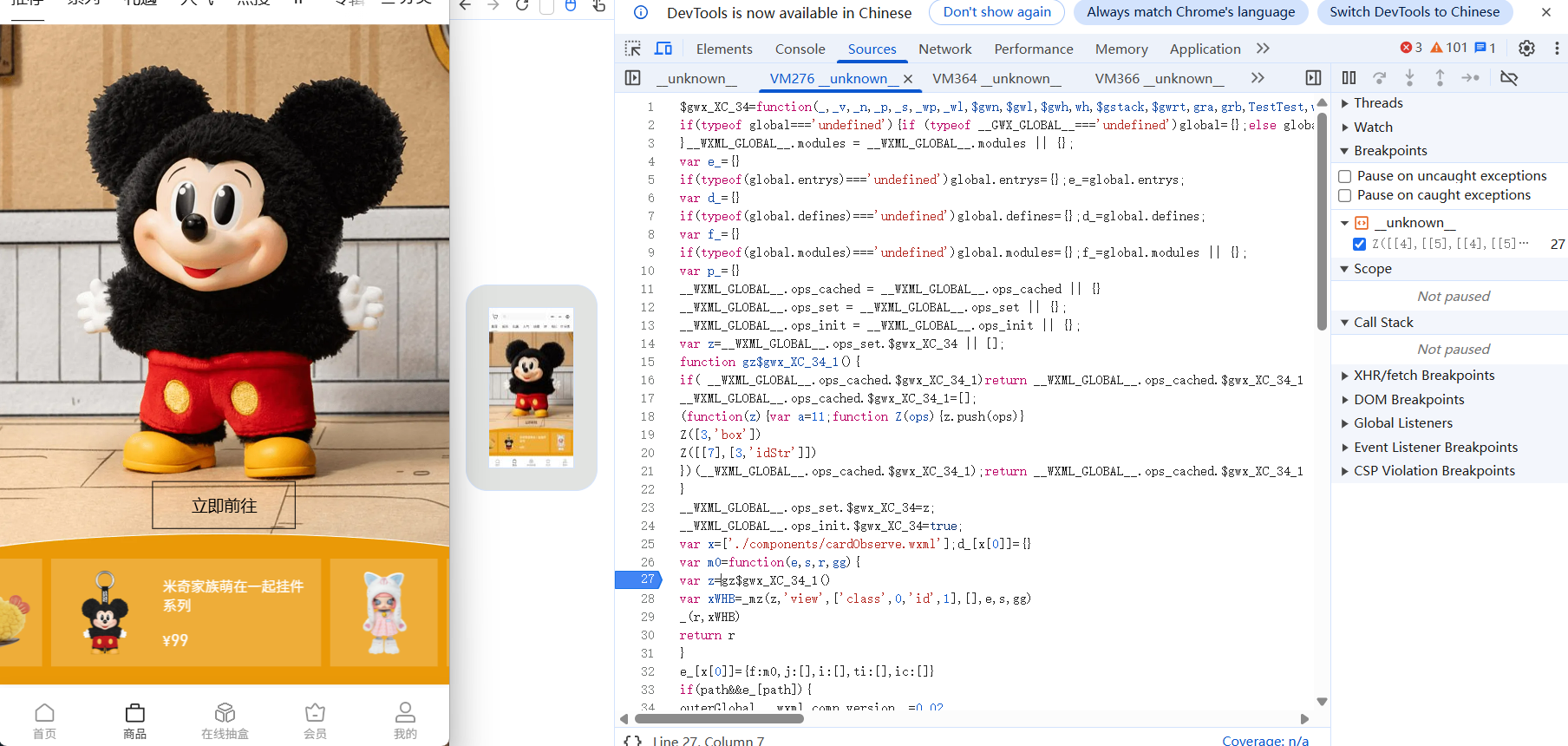This screenshot has height=746, width=1568.
Task: Click the deactivate breakpoints icon
Action: pyautogui.click(x=1509, y=78)
